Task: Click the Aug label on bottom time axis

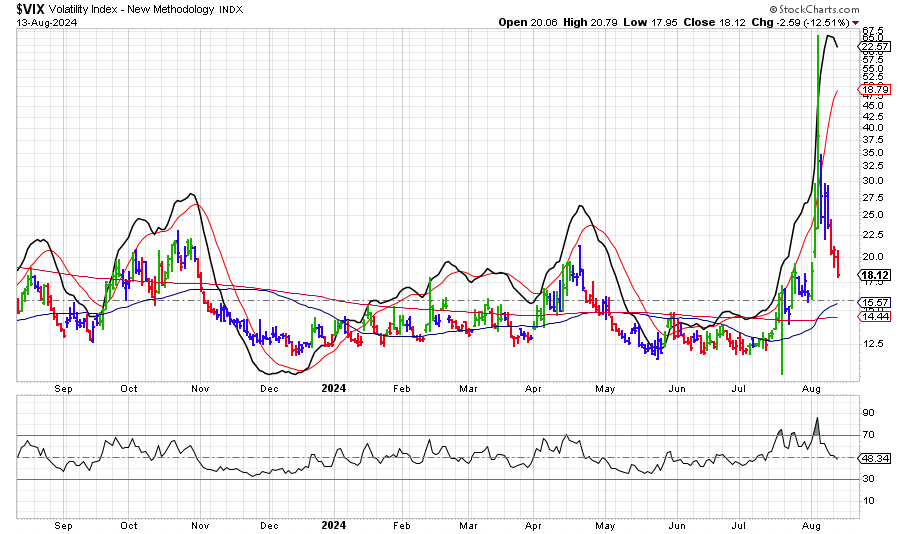Action: coord(811,523)
